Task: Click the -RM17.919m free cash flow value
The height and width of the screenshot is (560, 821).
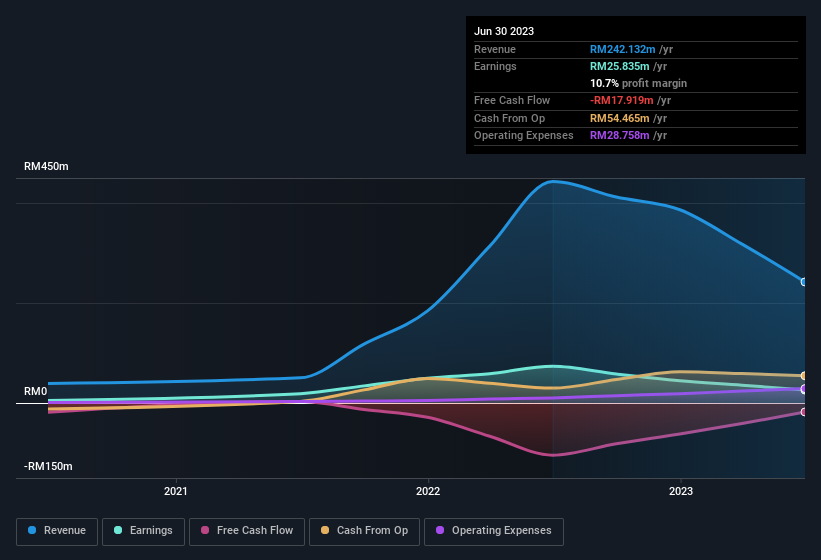Action: tap(622, 100)
